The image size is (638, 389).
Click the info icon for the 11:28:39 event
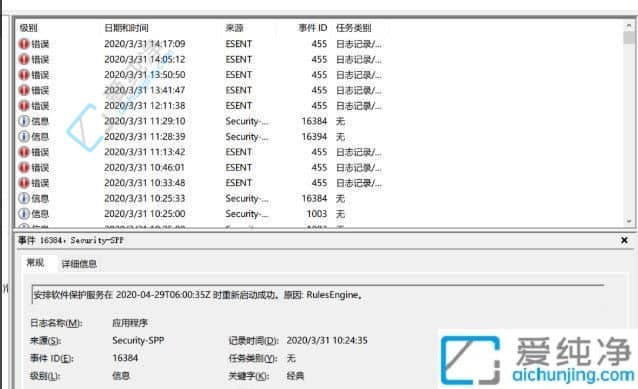point(24,136)
